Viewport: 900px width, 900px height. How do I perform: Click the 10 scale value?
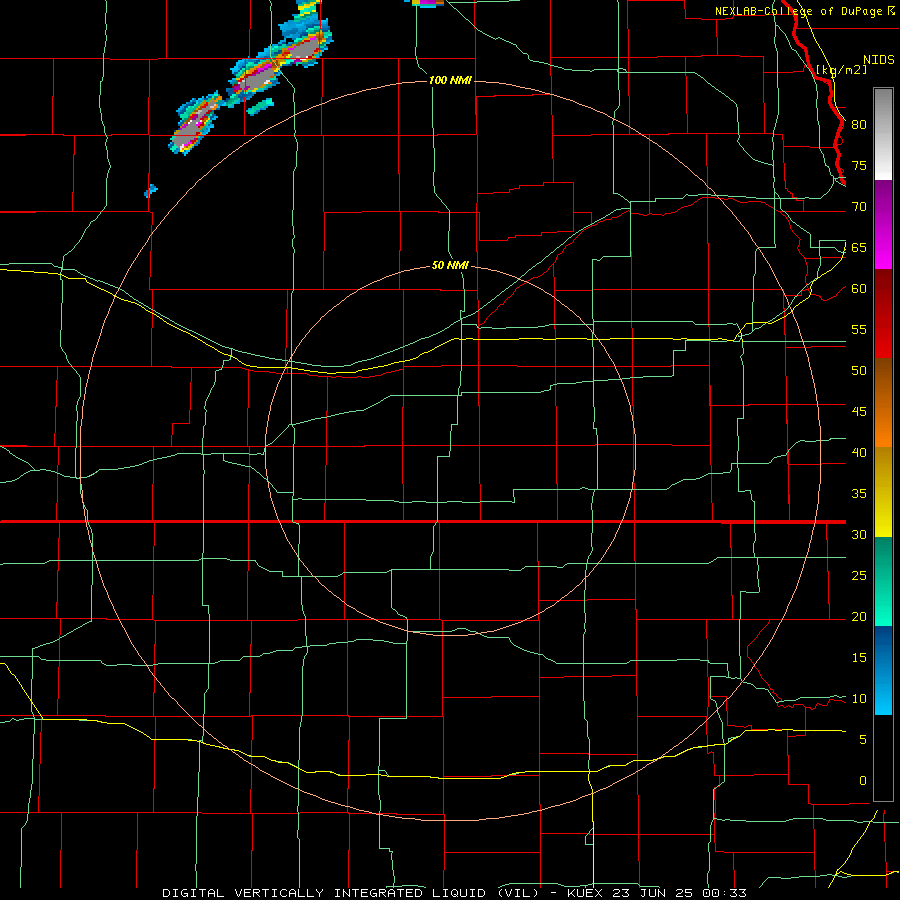(x=859, y=699)
